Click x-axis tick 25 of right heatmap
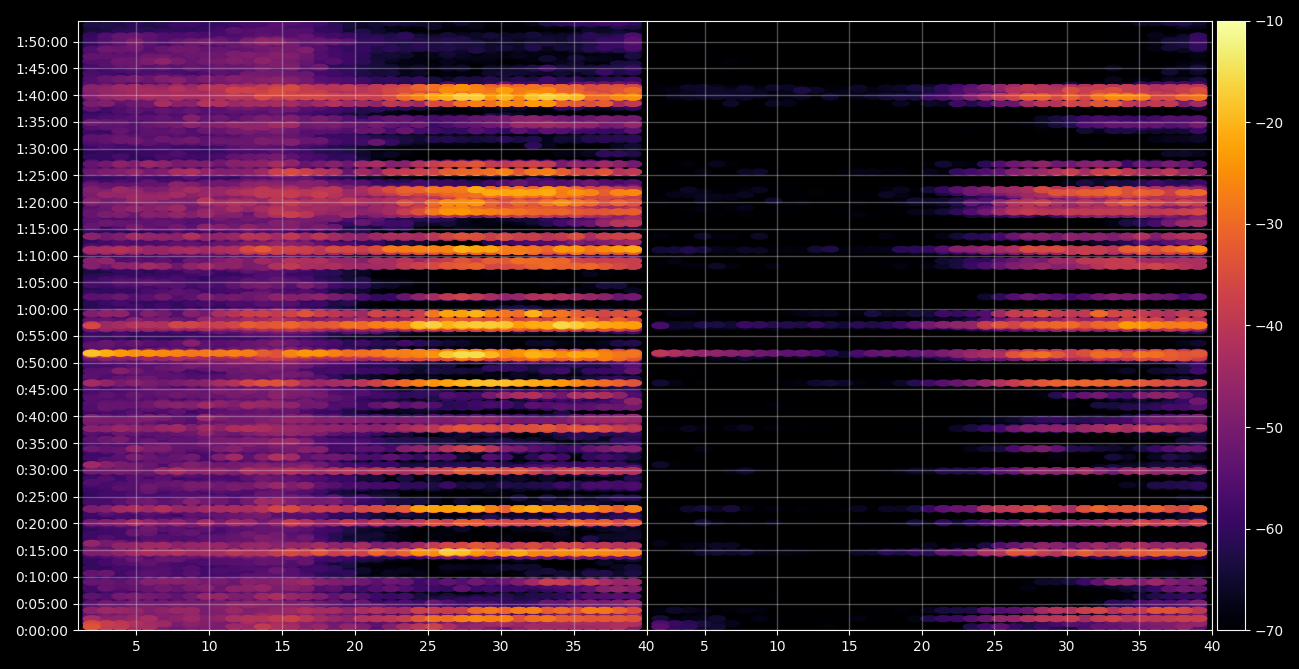This screenshot has width=1299, height=669. point(995,647)
